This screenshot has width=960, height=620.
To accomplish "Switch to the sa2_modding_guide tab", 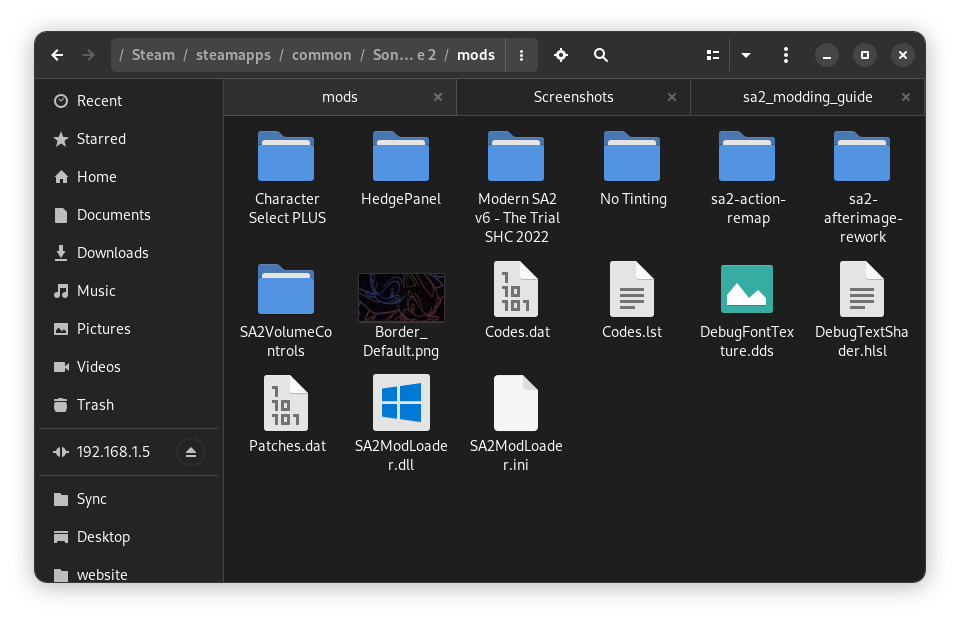I will 808,97.
